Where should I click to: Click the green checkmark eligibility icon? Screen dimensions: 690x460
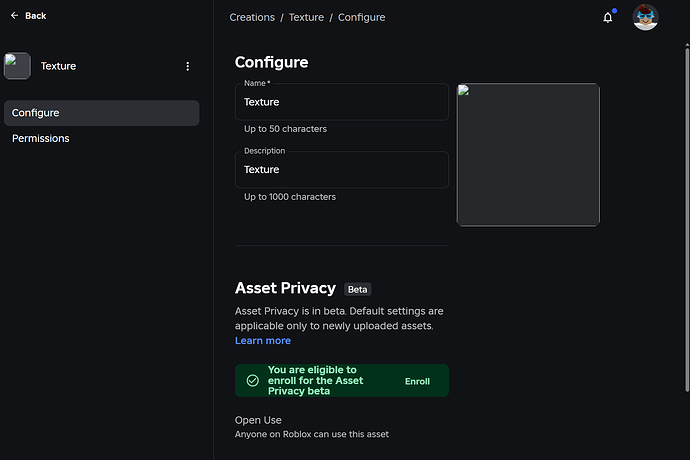[253, 381]
